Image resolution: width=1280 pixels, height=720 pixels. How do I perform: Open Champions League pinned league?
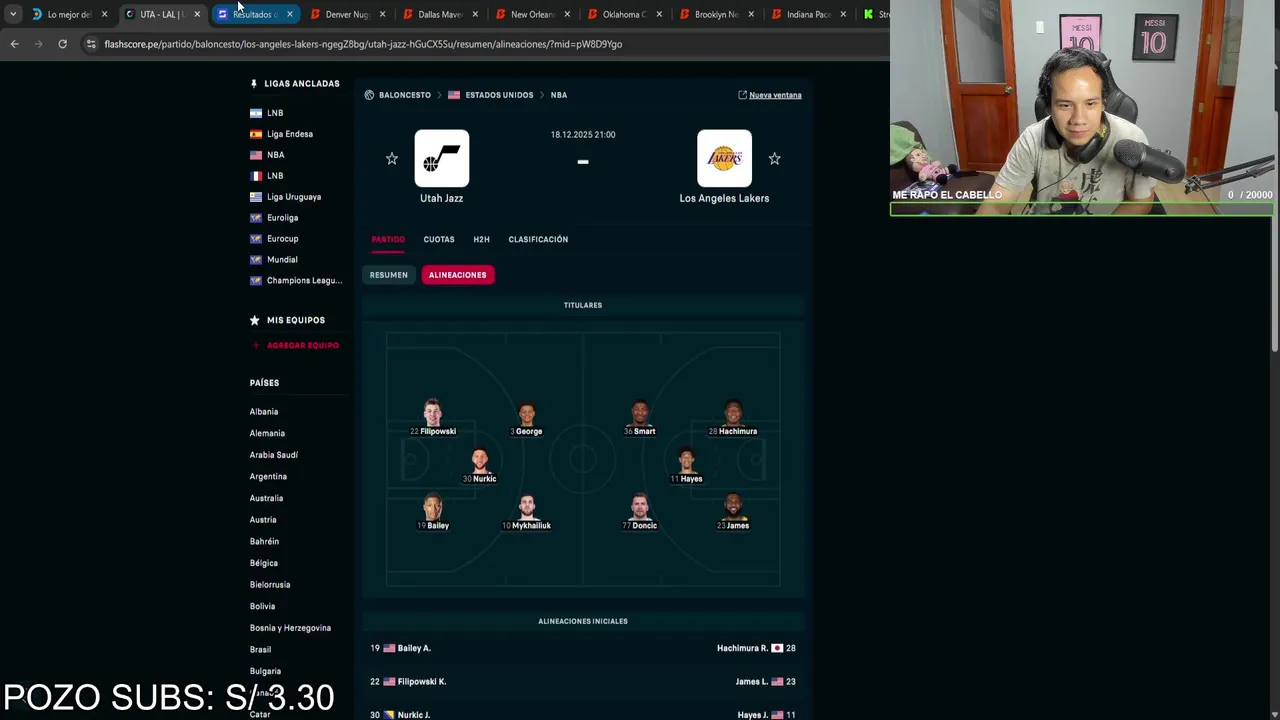(x=304, y=281)
